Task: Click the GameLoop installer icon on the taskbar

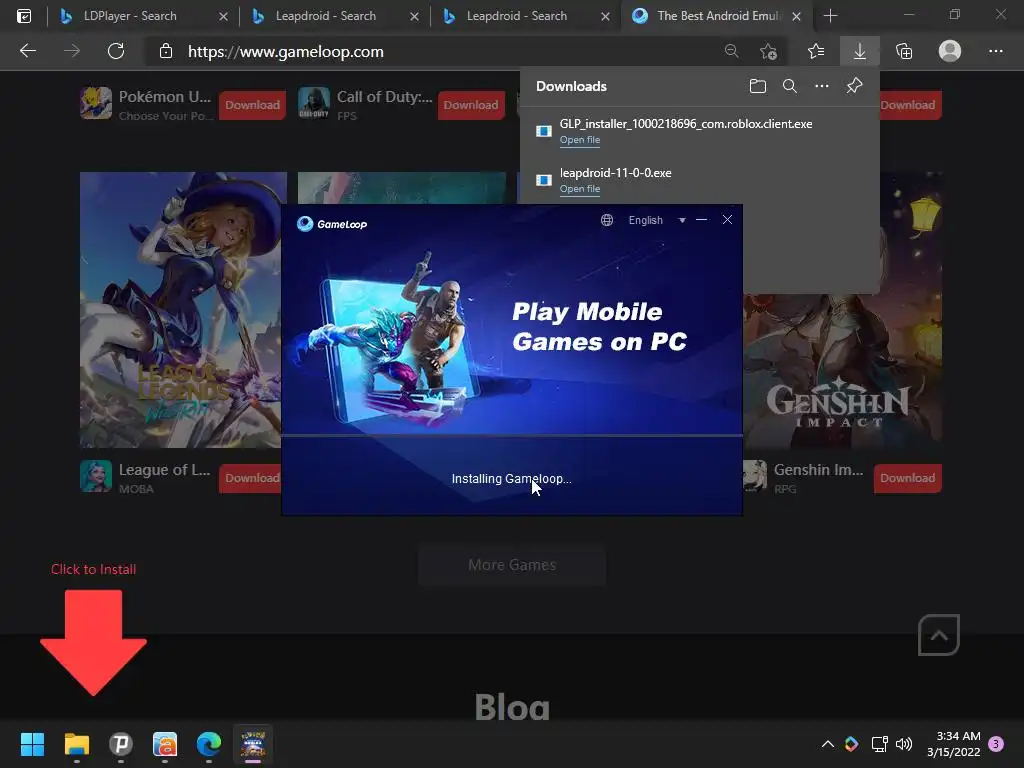Action: tap(253, 744)
